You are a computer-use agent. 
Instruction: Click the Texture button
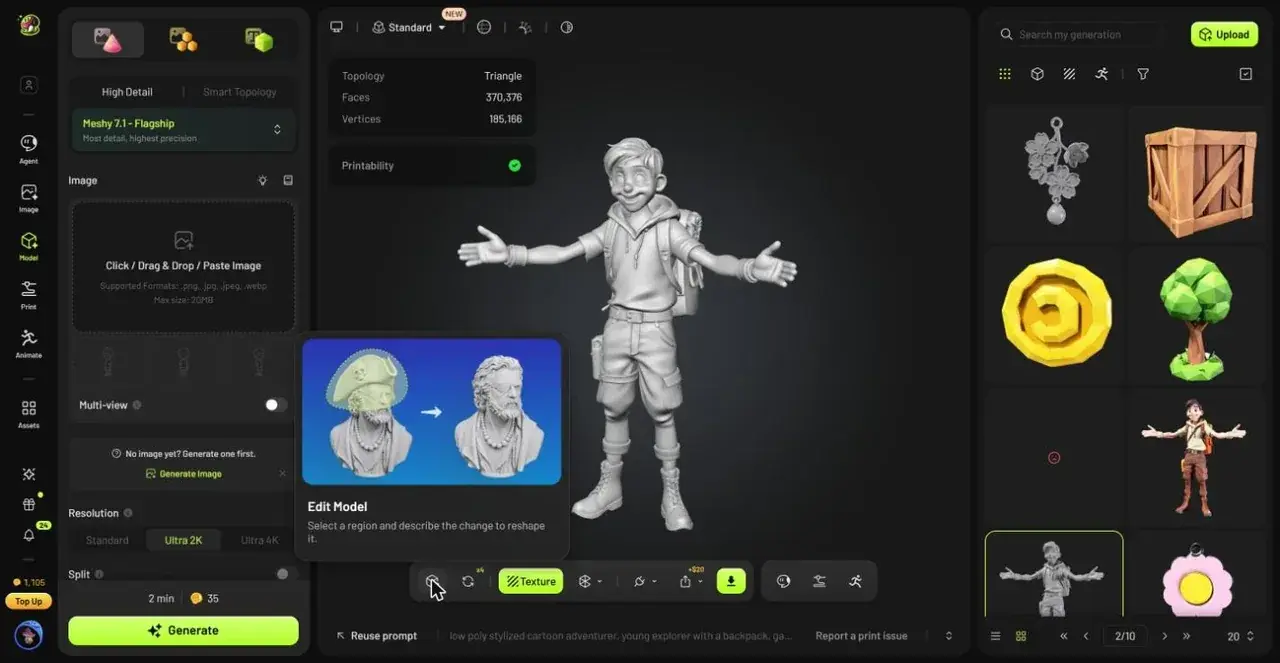tap(531, 581)
